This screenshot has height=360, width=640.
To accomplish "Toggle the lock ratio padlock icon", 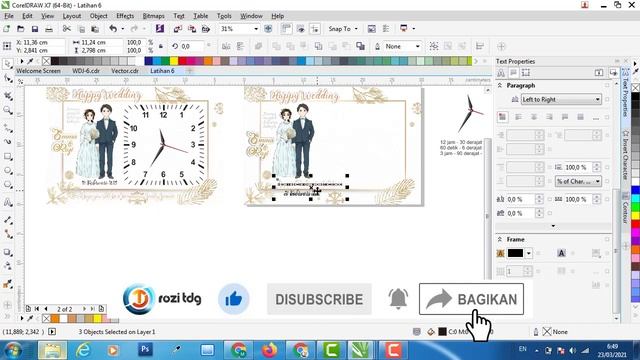I will (x=161, y=46).
